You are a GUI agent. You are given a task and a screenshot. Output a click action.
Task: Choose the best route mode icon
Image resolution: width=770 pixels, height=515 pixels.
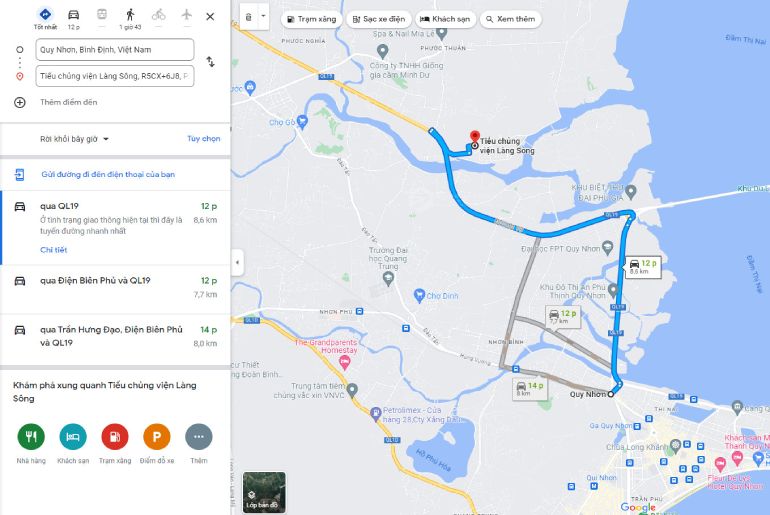point(45,15)
